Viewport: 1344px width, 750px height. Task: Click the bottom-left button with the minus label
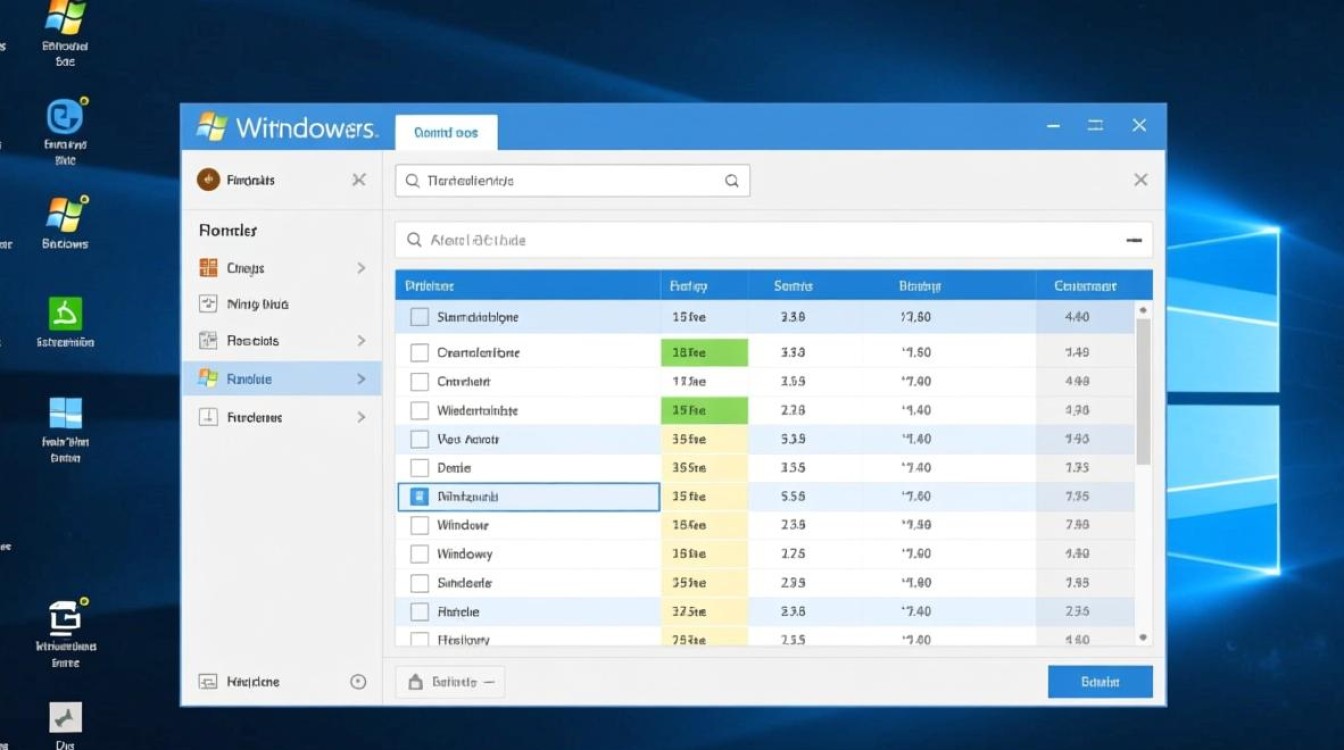pyautogui.click(x=449, y=681)
